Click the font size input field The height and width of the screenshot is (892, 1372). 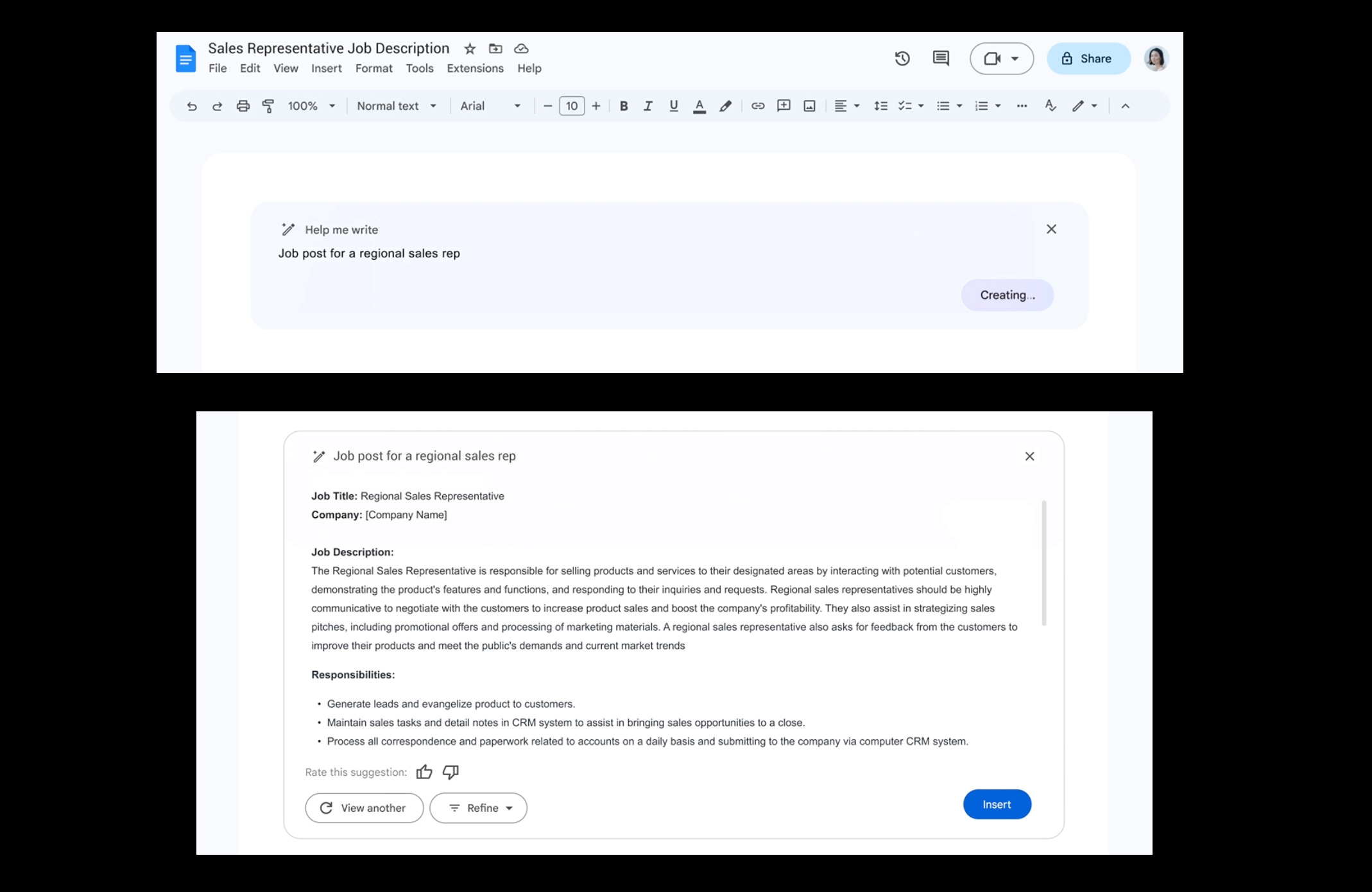tap(571, 107)
